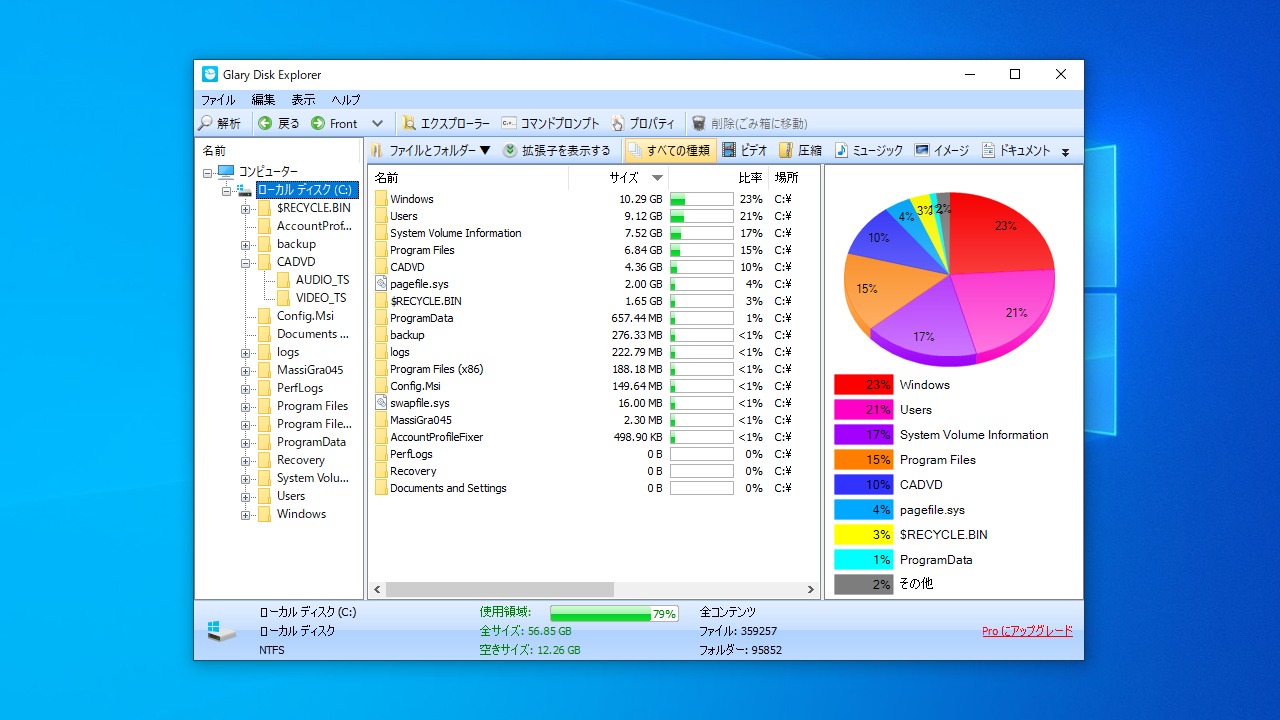The image size is (1280, 720).
Task: Sort by the 比率 column header
Action: click(x=719, y=177)
